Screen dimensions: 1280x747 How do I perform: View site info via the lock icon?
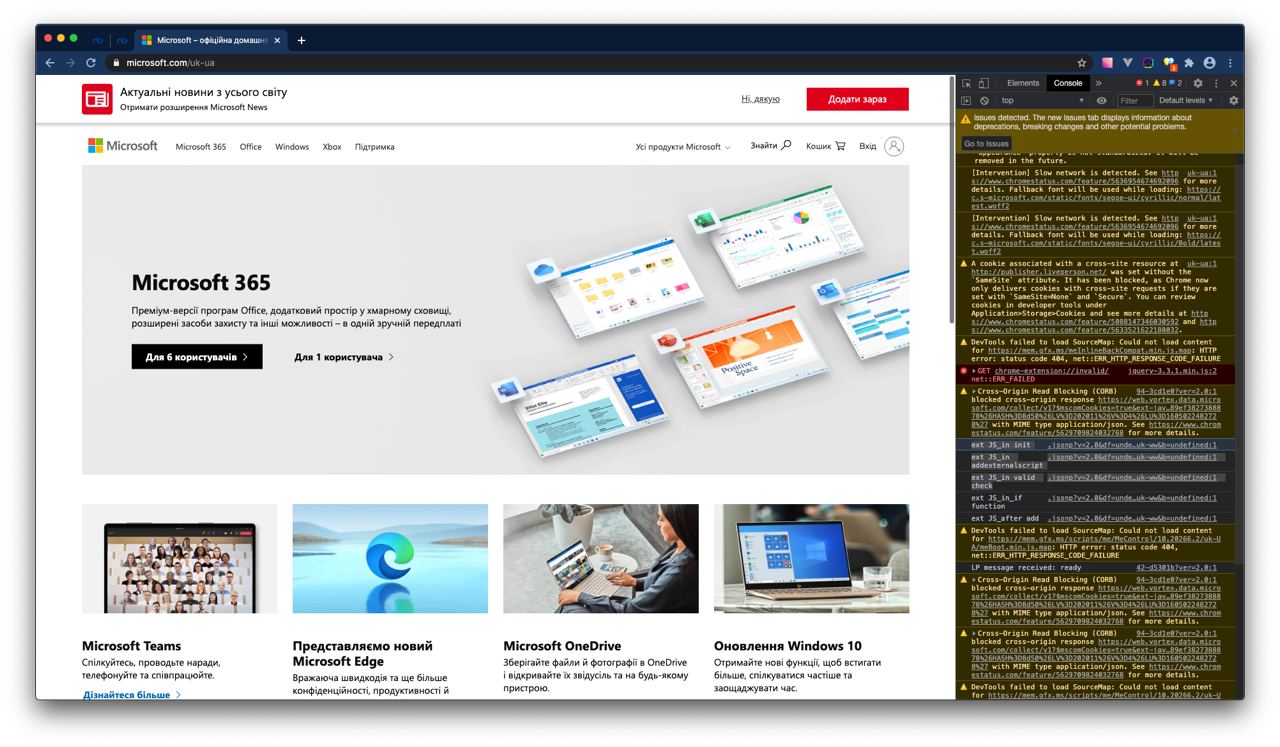click(x=114, y=63)
